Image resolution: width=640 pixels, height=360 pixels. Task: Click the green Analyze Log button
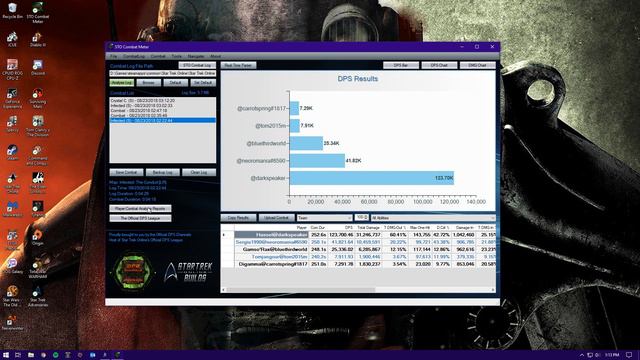tap(122, 82)
